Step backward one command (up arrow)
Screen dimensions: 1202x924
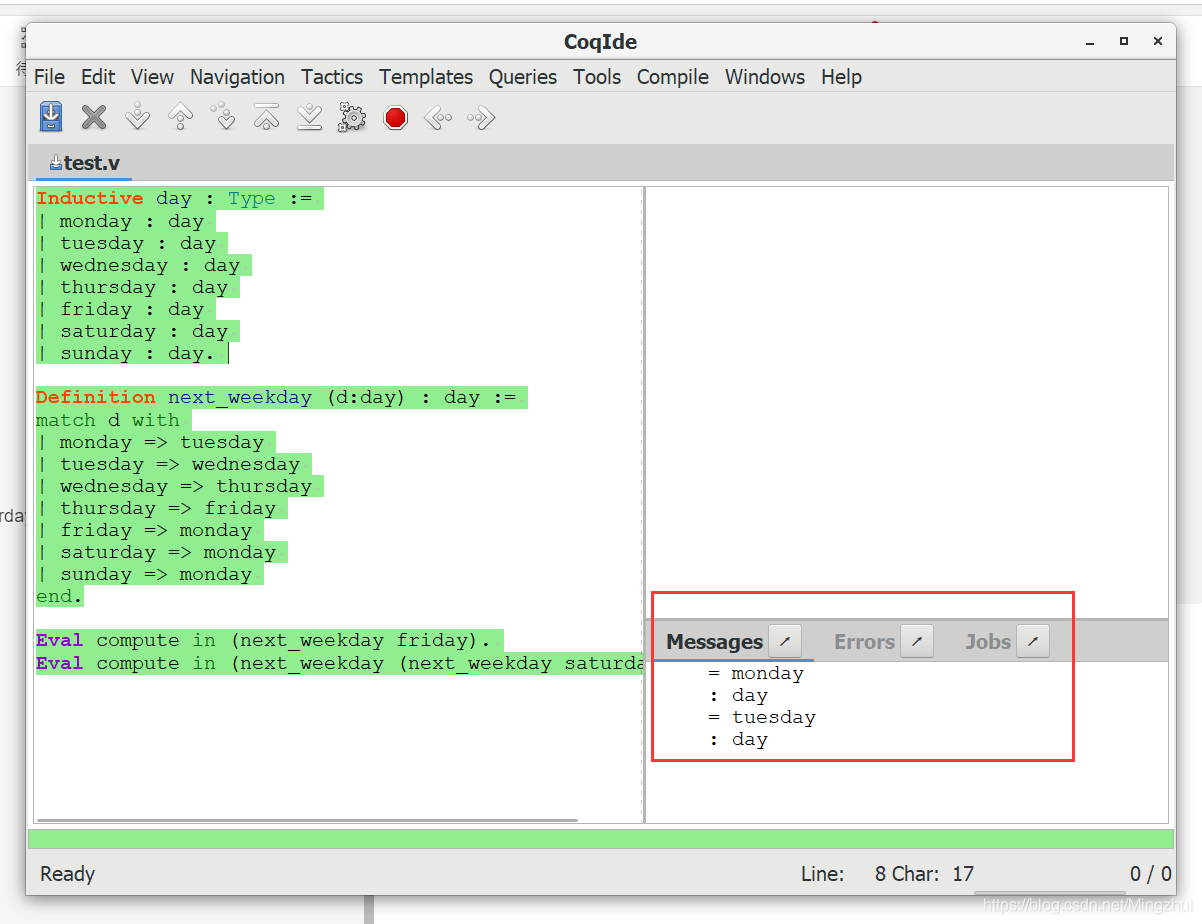pyautogui.click(x=180, y=117)
